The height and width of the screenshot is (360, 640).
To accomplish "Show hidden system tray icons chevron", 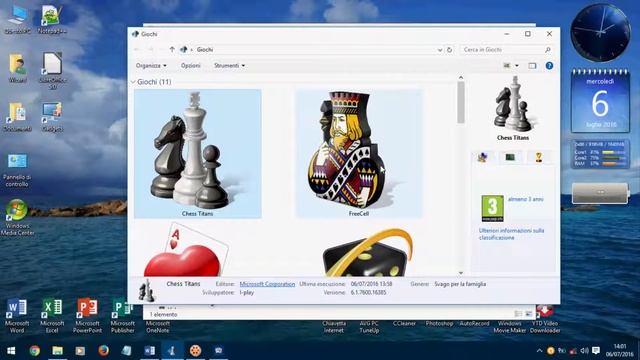I will 539,351.
